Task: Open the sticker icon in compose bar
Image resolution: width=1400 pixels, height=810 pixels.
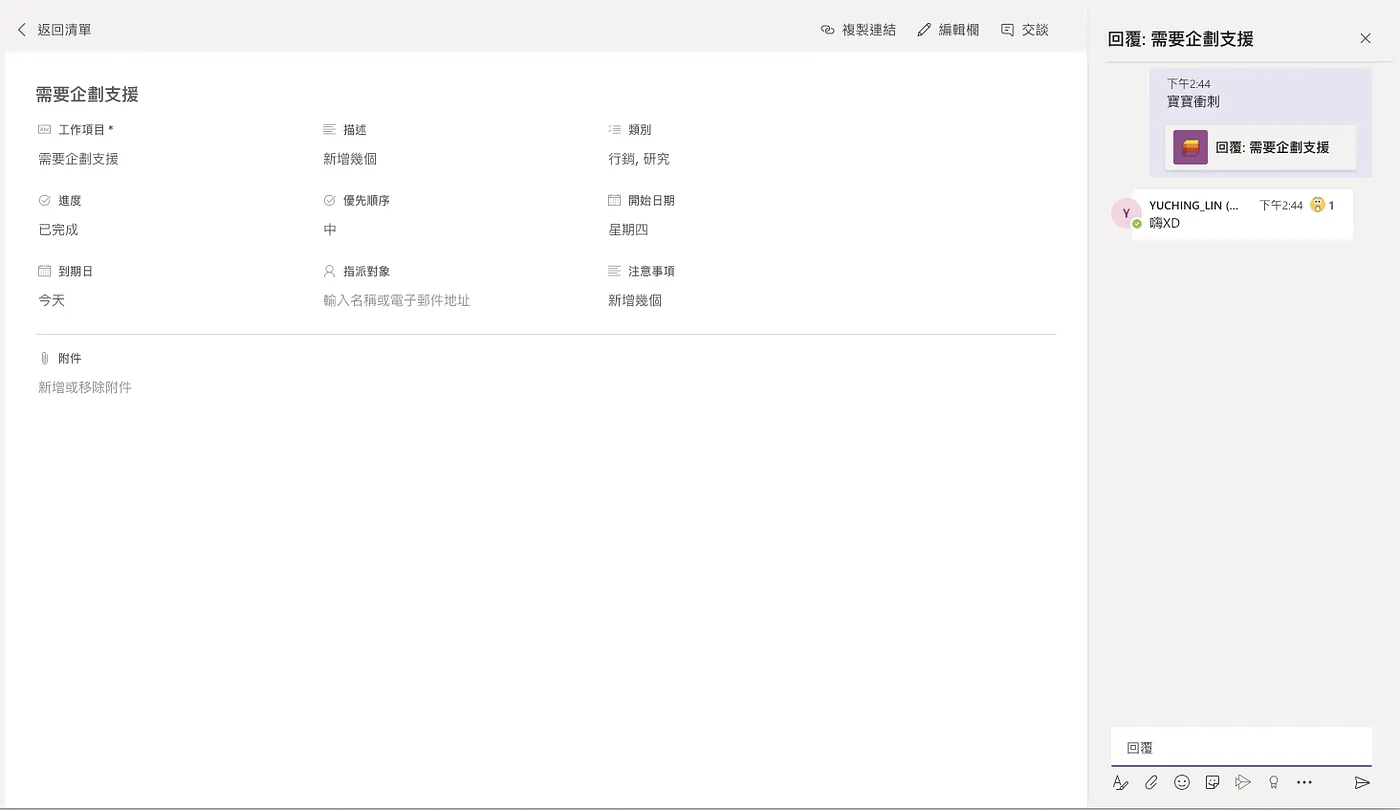Action: click(1212, 782)
